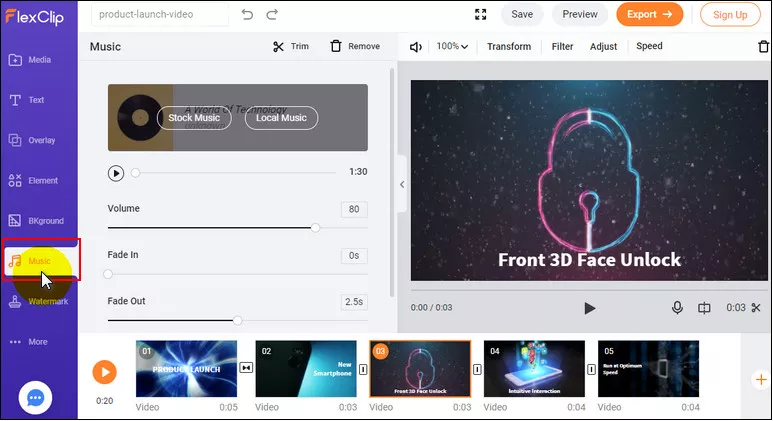Click the FlexClip logo
The image size is (773, 421).
click(35, 17)
